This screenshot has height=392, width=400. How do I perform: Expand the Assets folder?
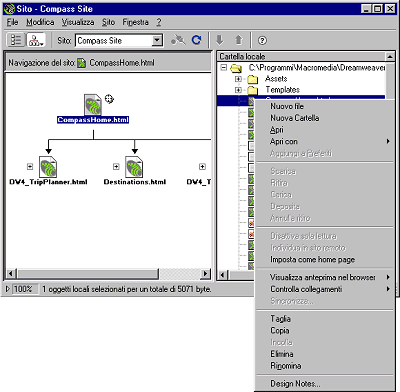[x=238, y=79]
